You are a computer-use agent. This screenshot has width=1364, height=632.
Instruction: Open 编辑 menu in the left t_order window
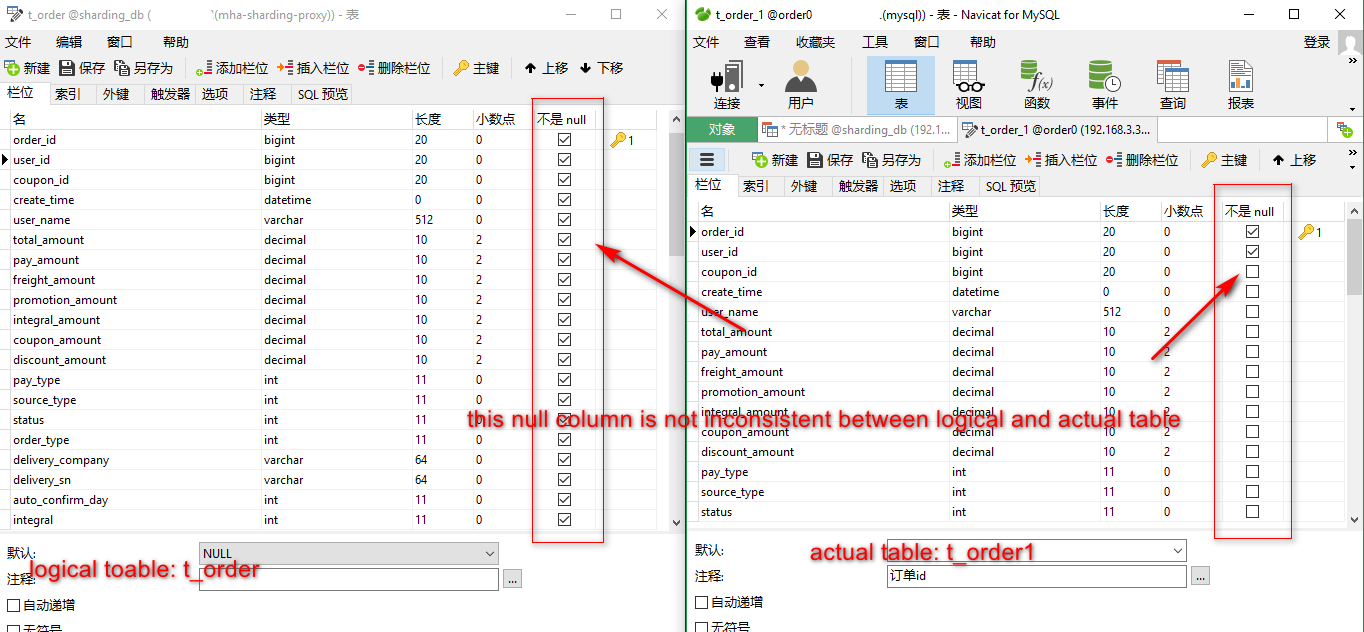point(69,42)
